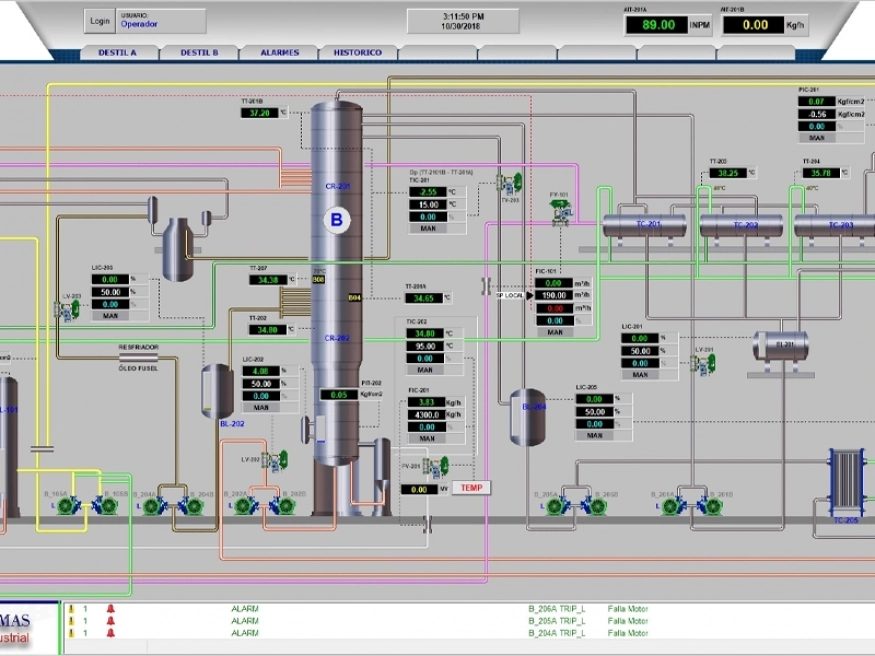Click the BL-202 vessel symbol
The image size is (875, 656).
(x=218, y=390)
